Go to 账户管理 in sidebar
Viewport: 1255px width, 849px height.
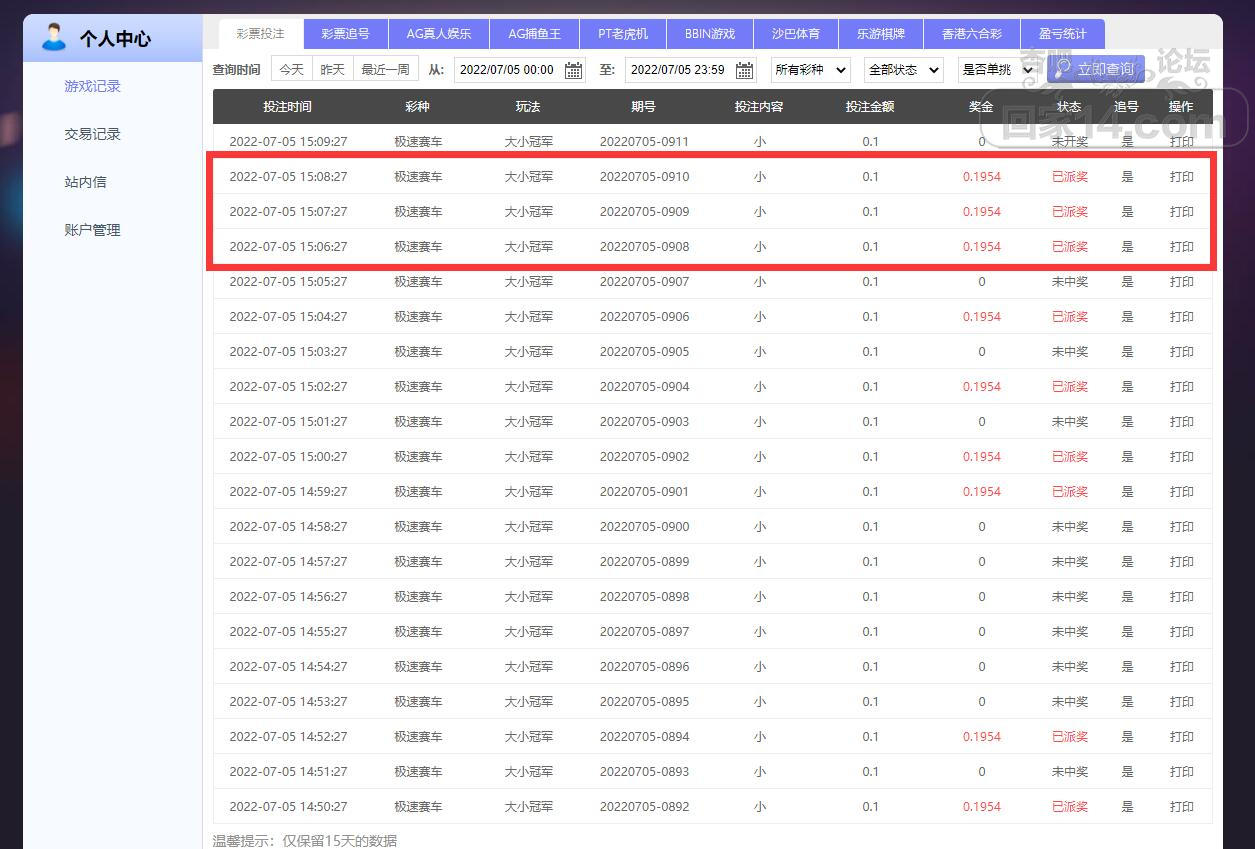tap(92, 230)
